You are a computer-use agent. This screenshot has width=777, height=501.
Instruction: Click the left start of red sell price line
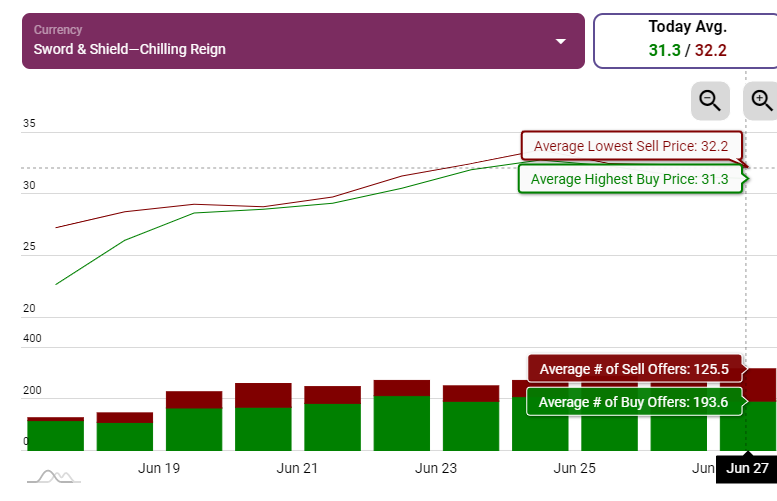click(x=57, y=227)
